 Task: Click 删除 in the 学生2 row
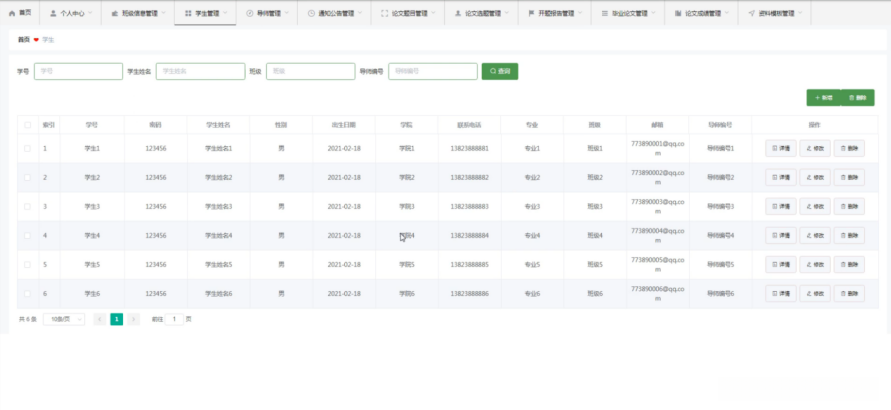pos(850,177)
